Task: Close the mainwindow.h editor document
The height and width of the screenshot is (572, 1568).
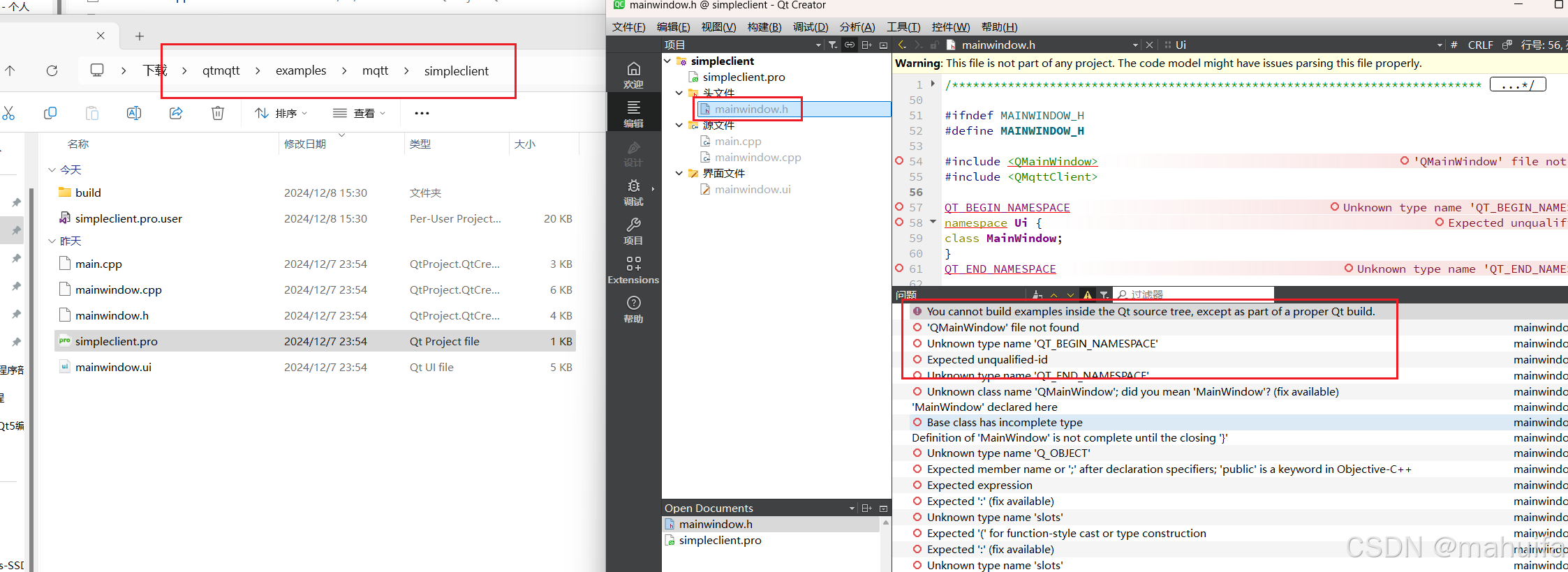Action: click(x=1149, y=45)
